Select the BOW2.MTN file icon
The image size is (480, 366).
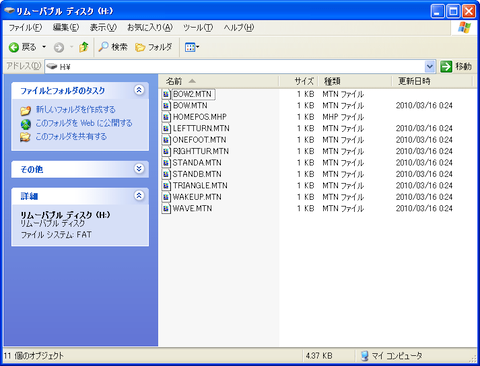[166, 94]
